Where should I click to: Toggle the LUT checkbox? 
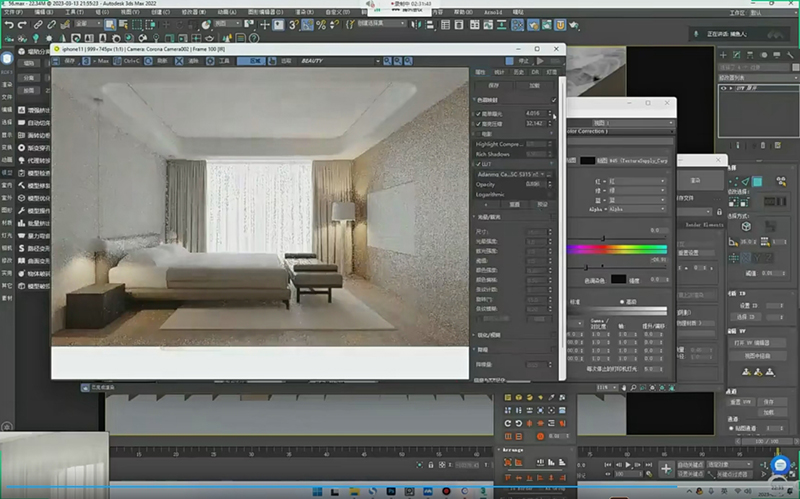pyautogui.click(x=478, y=164)
